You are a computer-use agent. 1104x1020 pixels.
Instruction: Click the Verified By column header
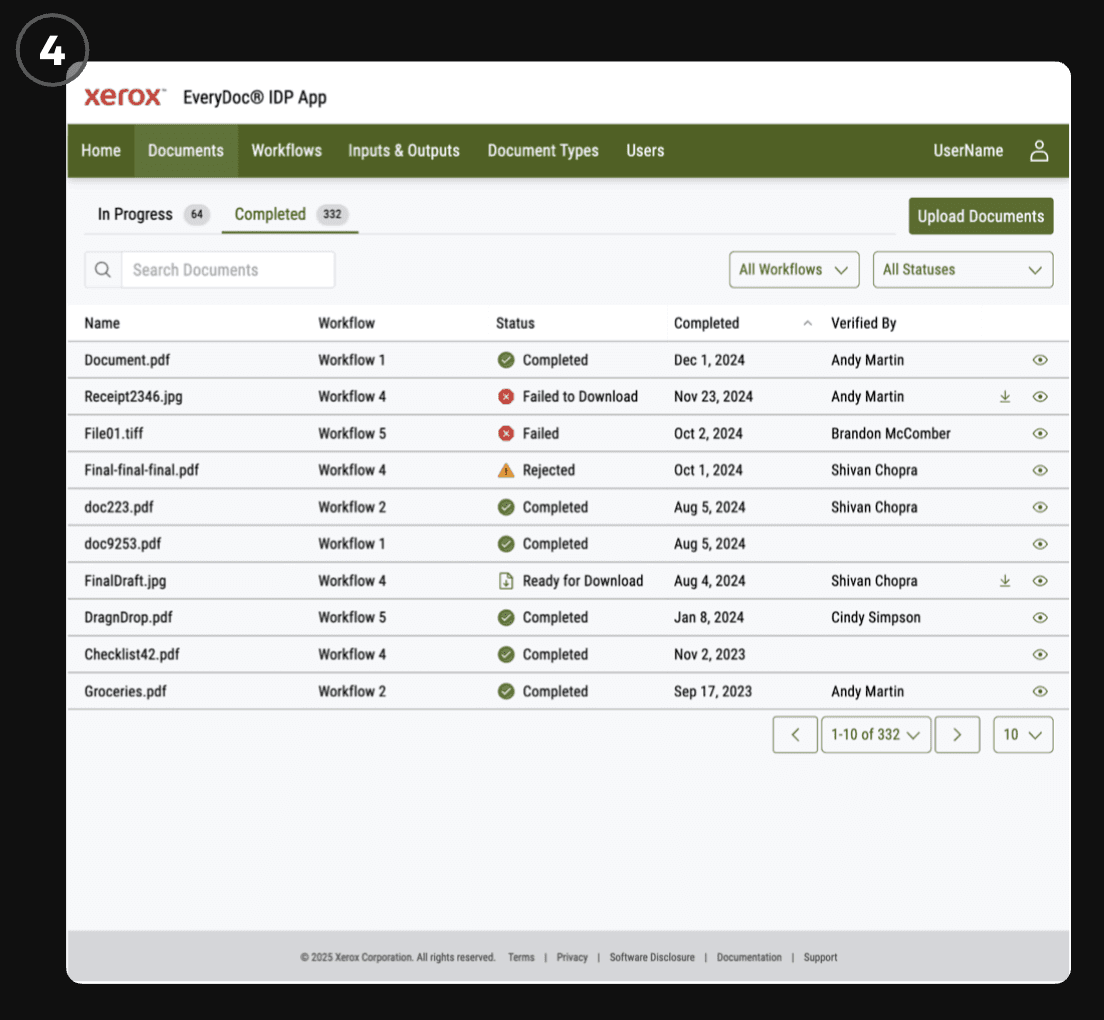pos(863,323)
